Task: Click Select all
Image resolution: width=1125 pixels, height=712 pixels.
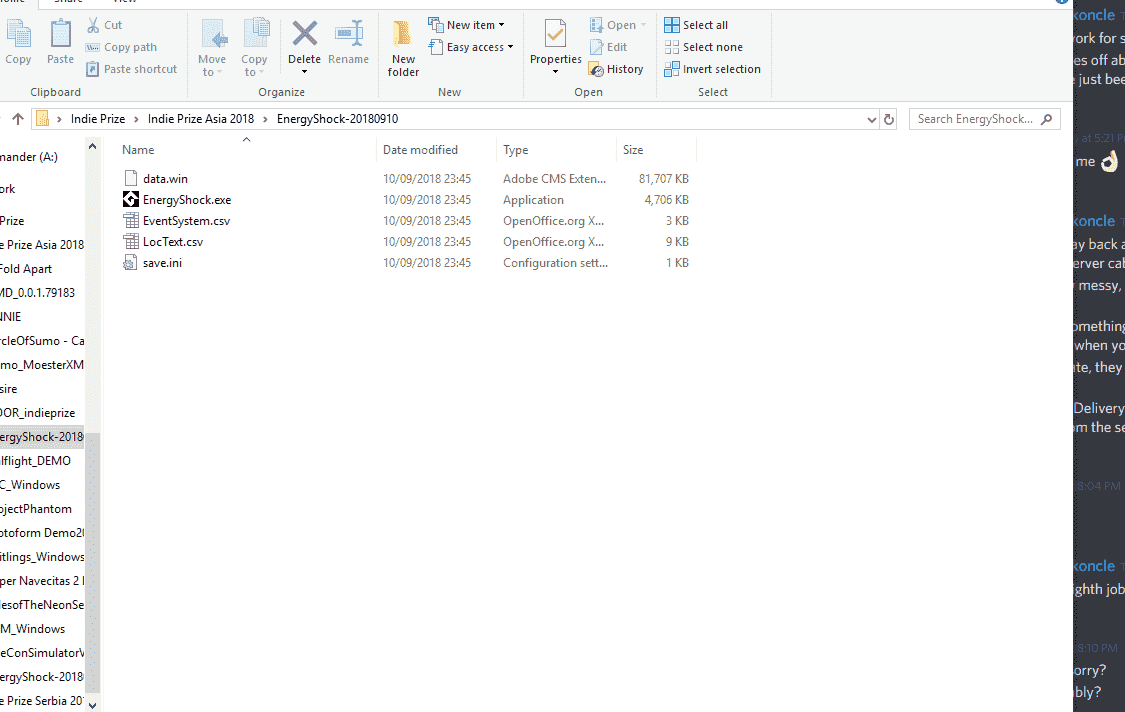Action: click(x=696, y=25)
